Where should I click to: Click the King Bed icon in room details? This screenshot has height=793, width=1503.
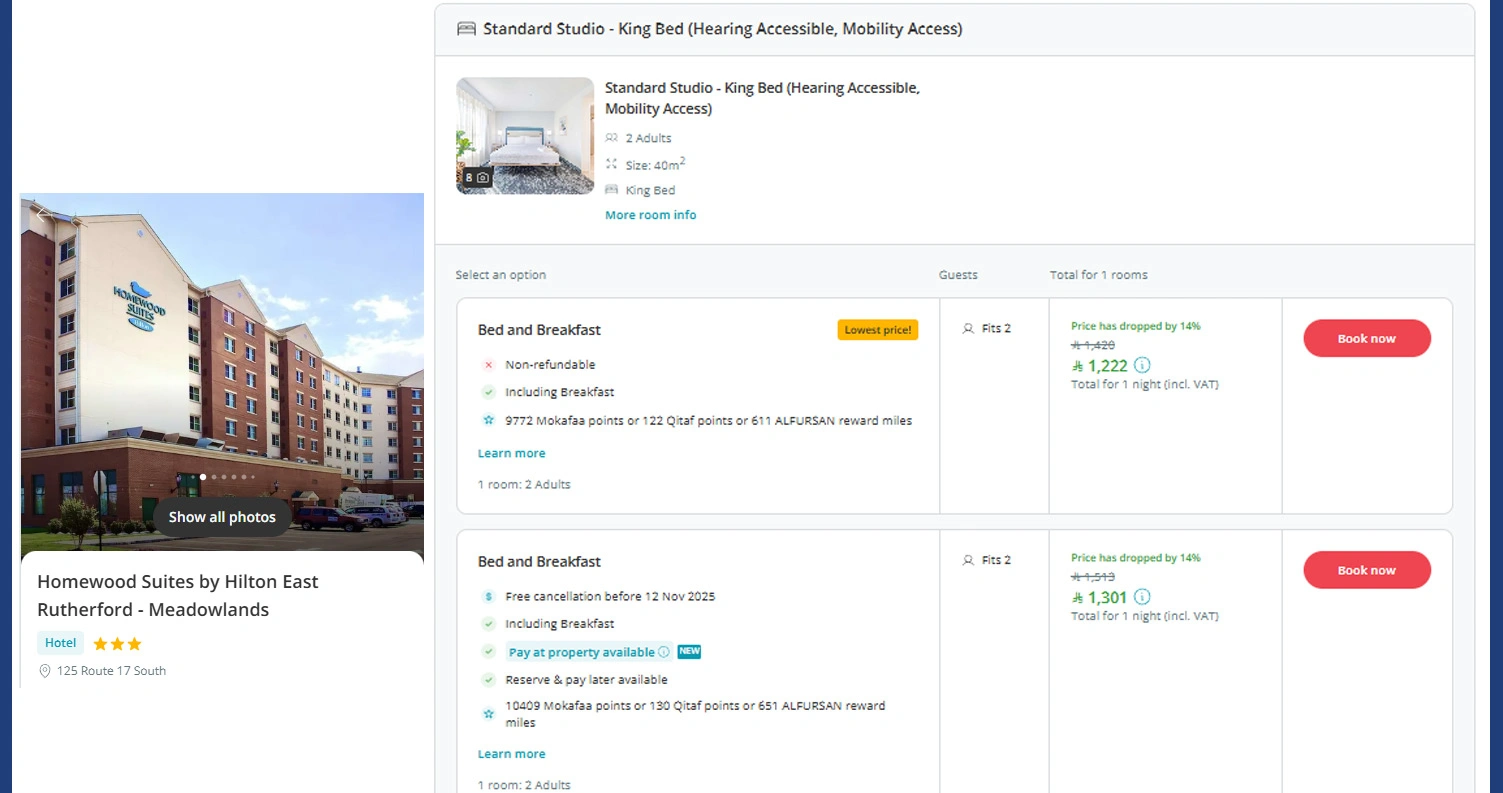[x=612, y=190]
